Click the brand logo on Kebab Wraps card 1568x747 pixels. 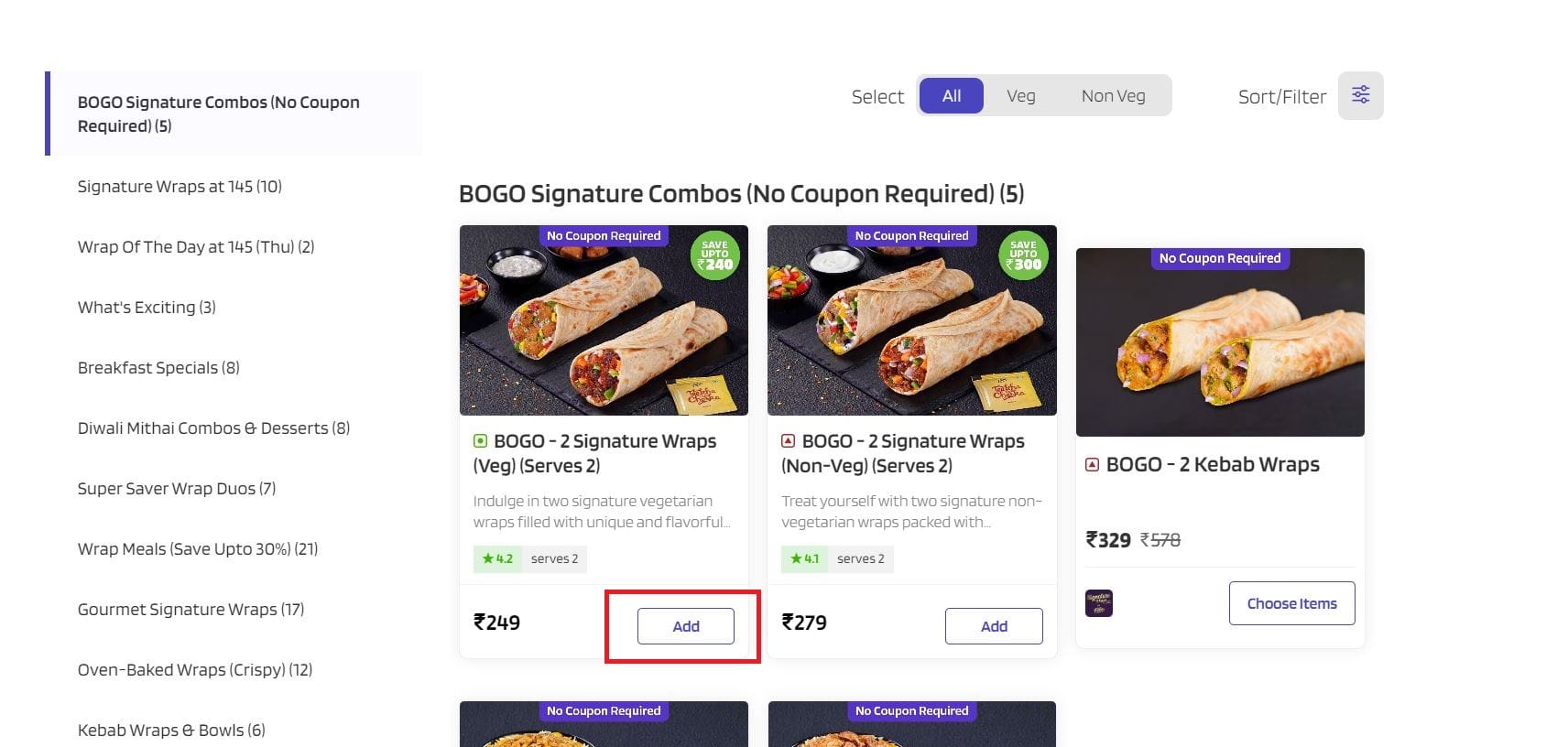coord(1098,603)
